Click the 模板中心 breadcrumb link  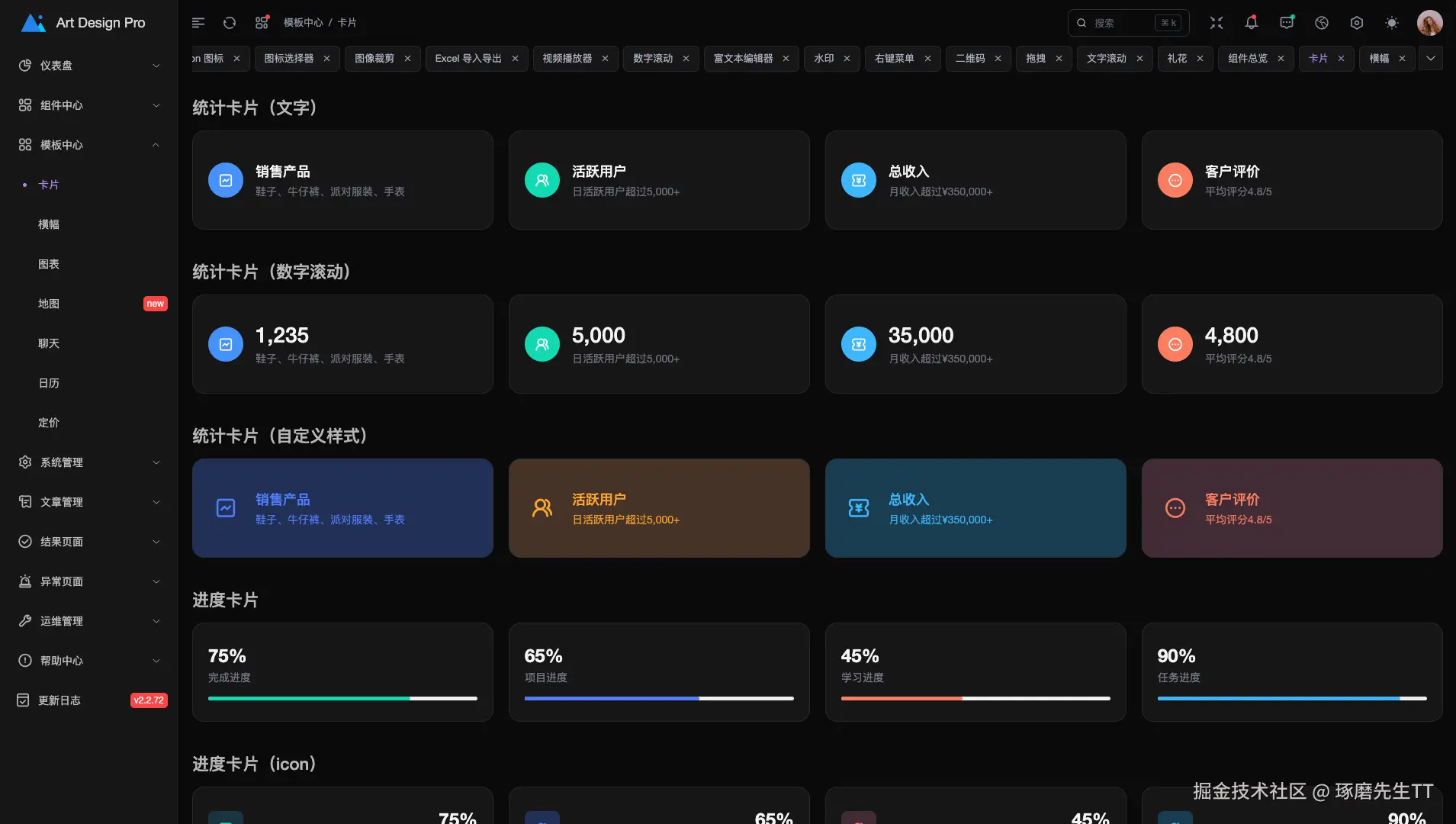[304, 23]
